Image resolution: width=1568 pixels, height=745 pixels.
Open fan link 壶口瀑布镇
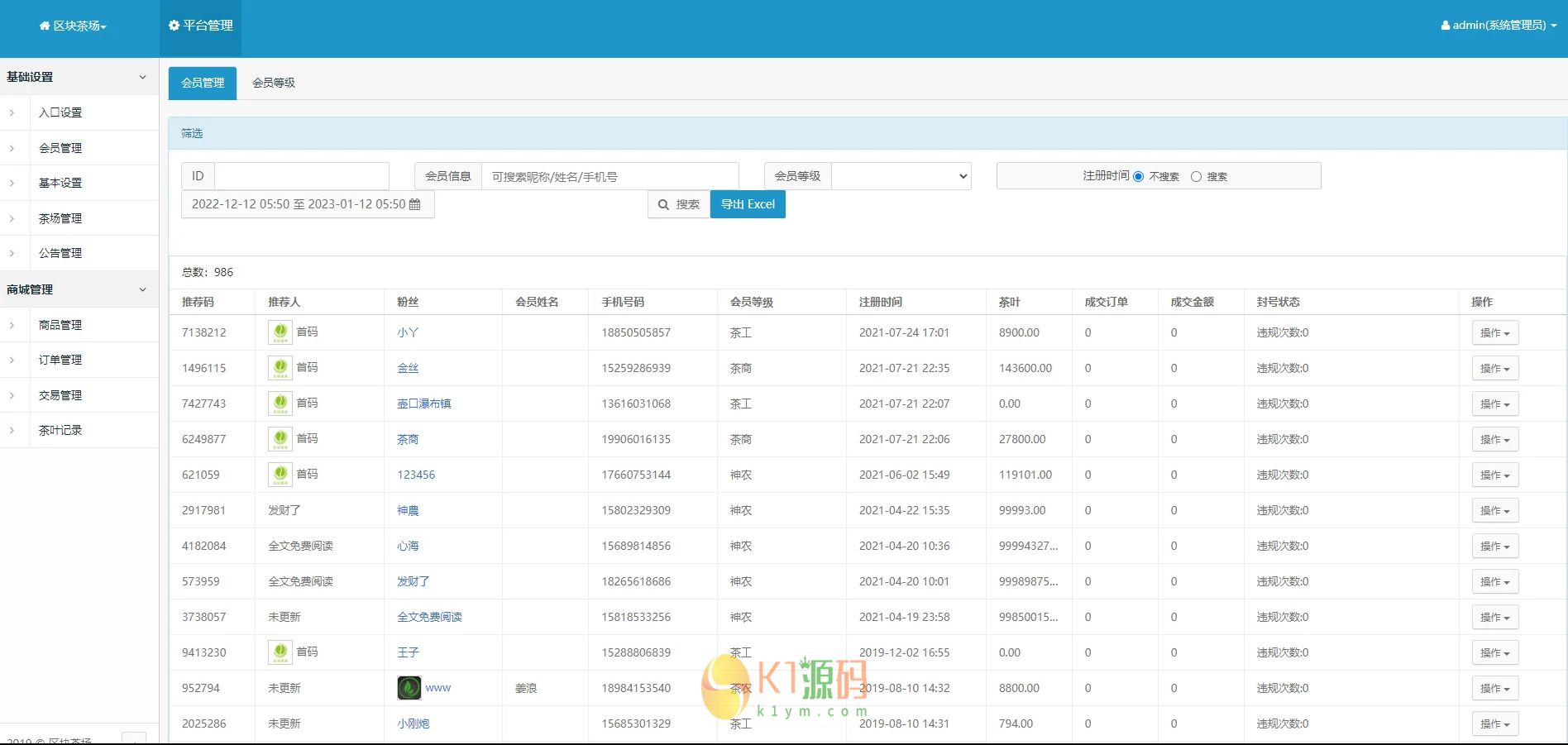click(423, 404)
